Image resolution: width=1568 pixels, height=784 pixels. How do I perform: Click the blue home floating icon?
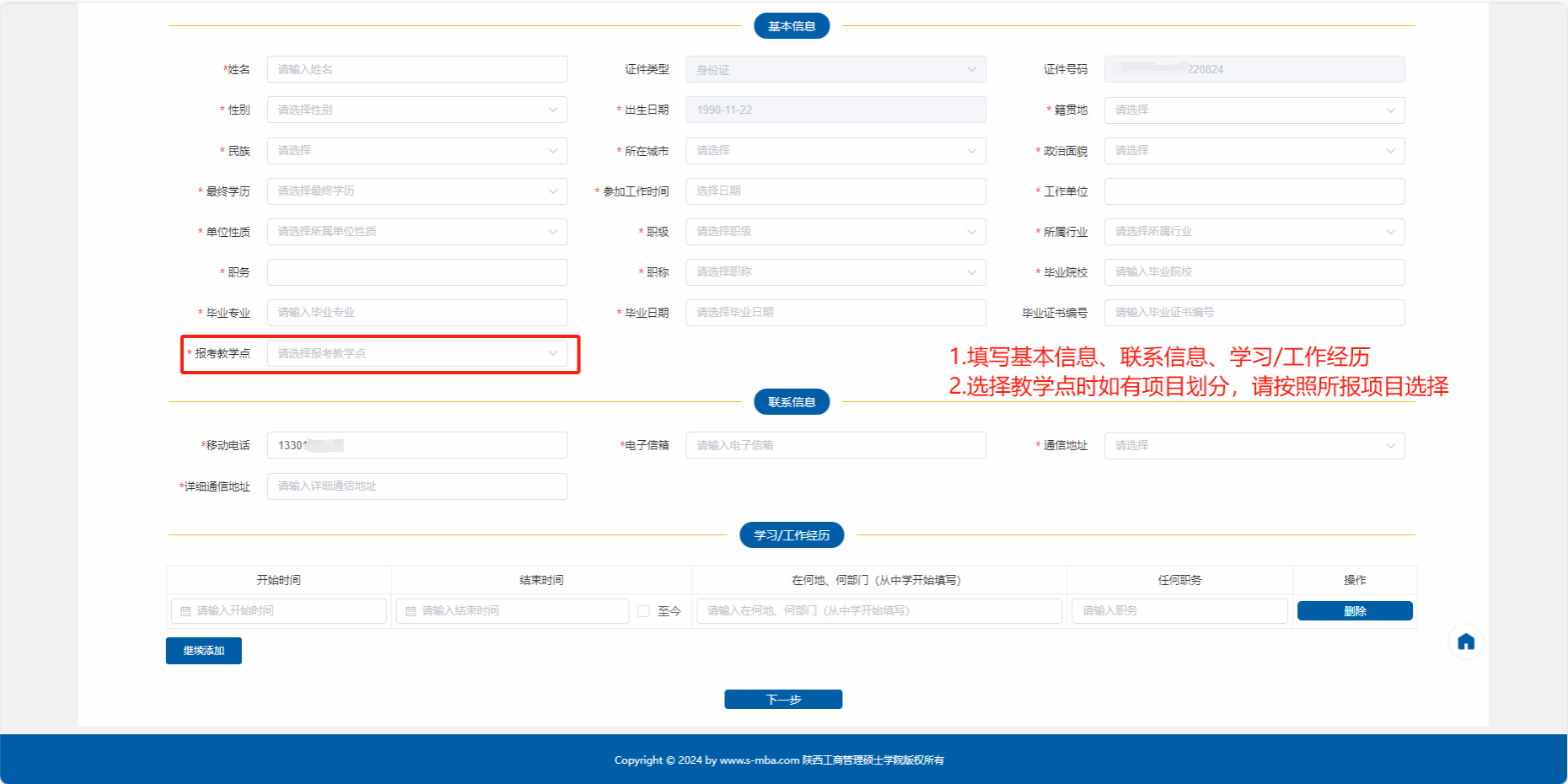[x=1466, y=642]
